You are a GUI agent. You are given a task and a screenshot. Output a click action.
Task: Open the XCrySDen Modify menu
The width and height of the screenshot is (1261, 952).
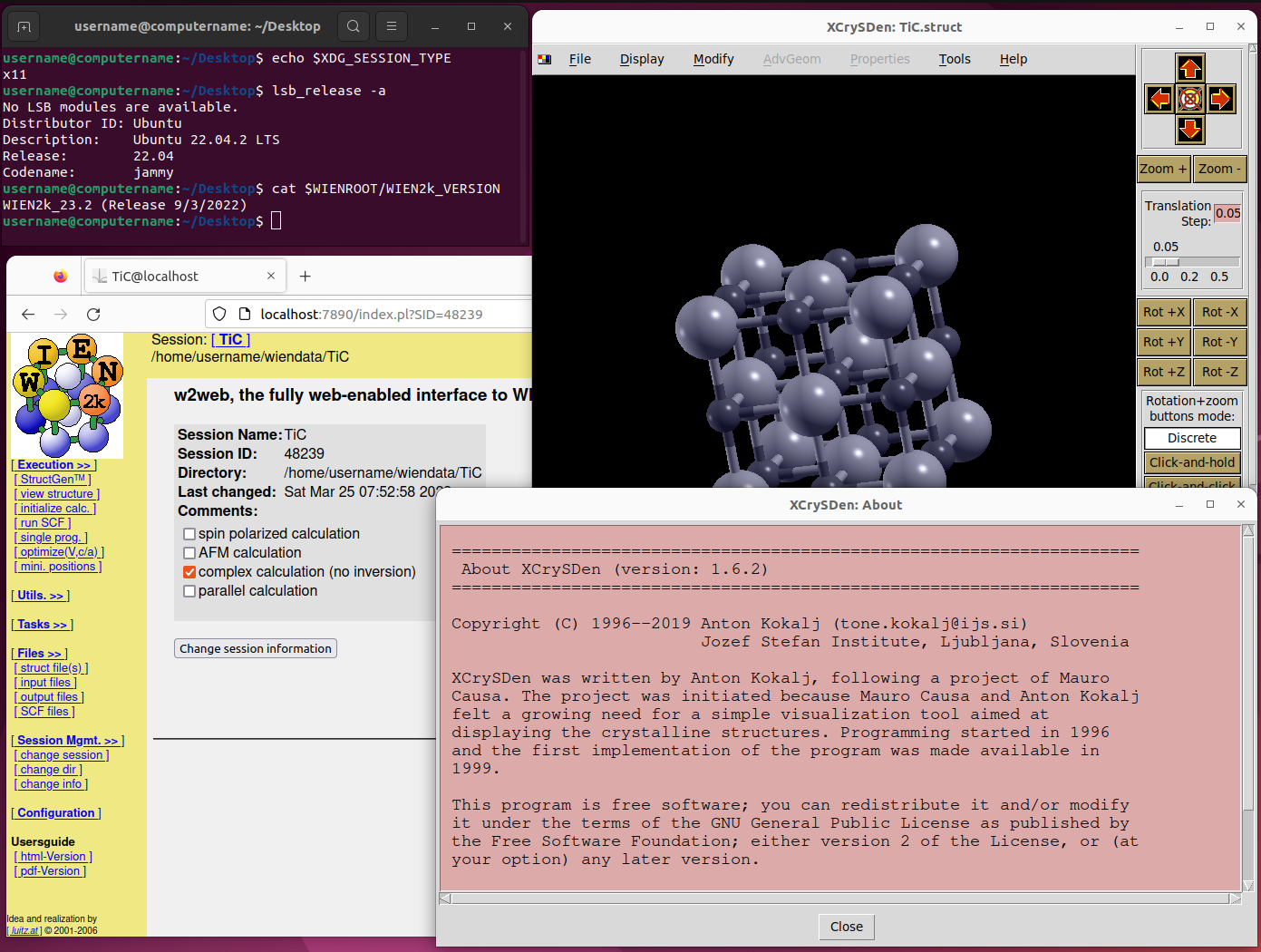713,59
